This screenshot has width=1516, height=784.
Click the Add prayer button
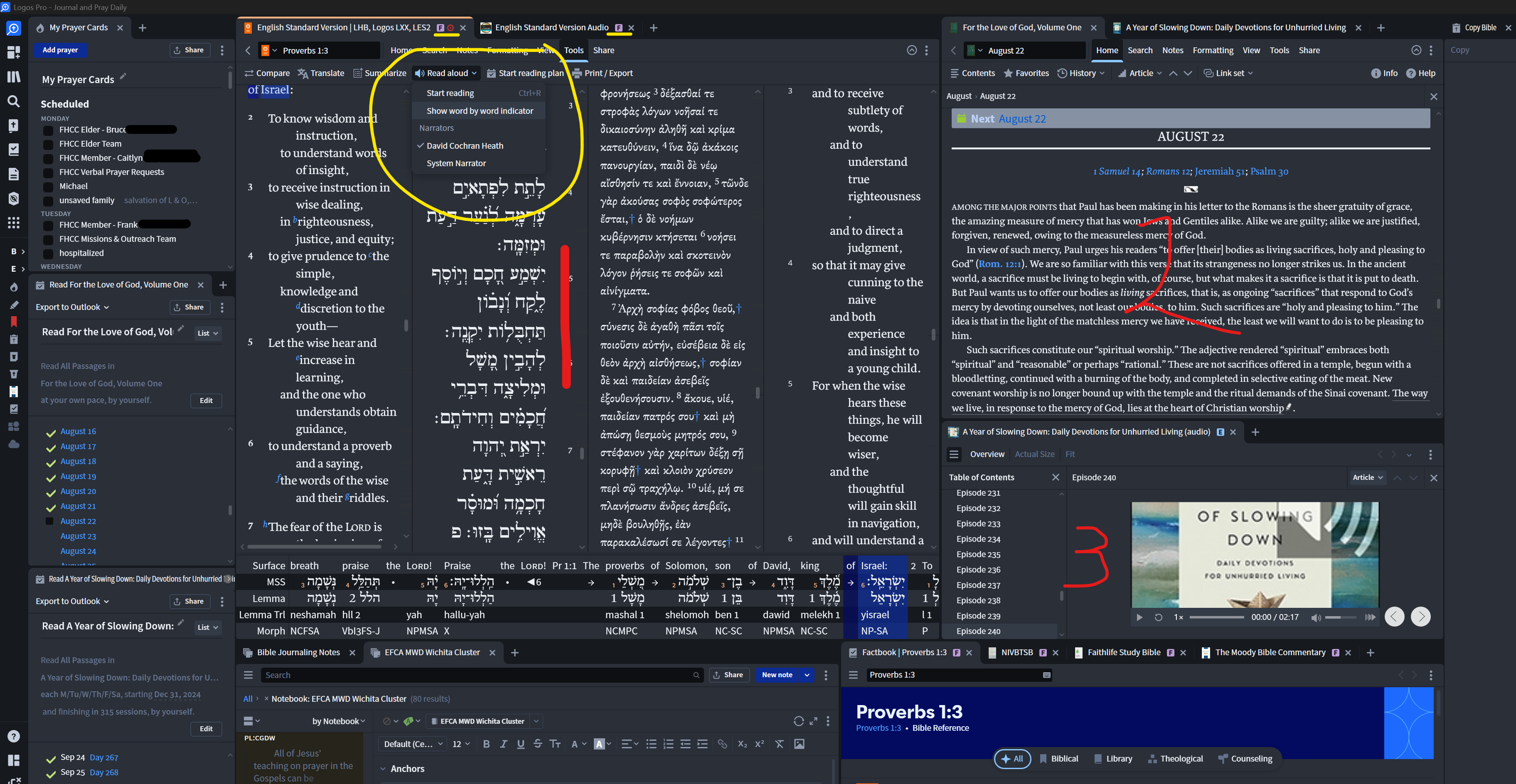coord(60,50)
